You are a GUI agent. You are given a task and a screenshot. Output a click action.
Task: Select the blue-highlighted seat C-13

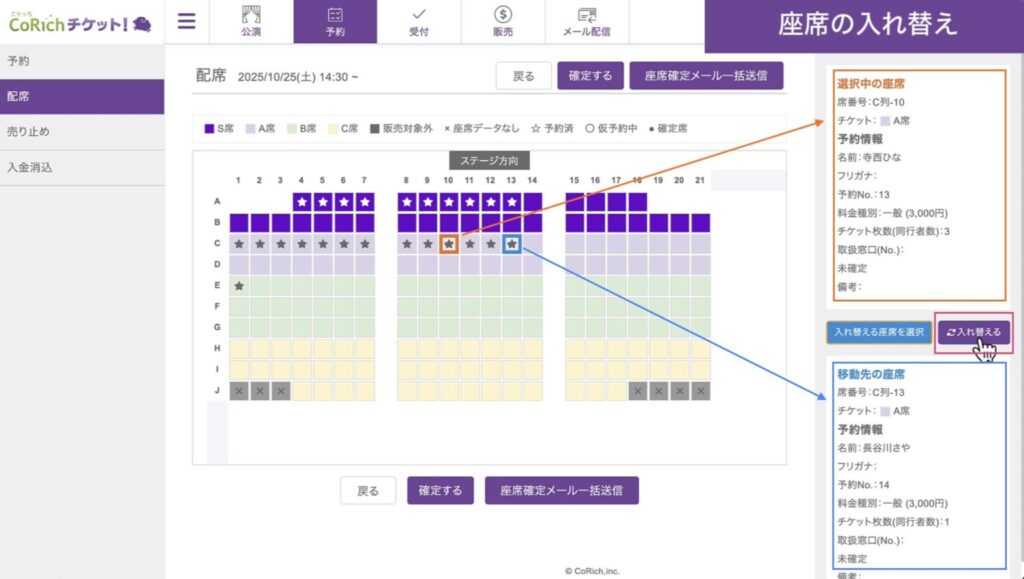tap(512, 243)
